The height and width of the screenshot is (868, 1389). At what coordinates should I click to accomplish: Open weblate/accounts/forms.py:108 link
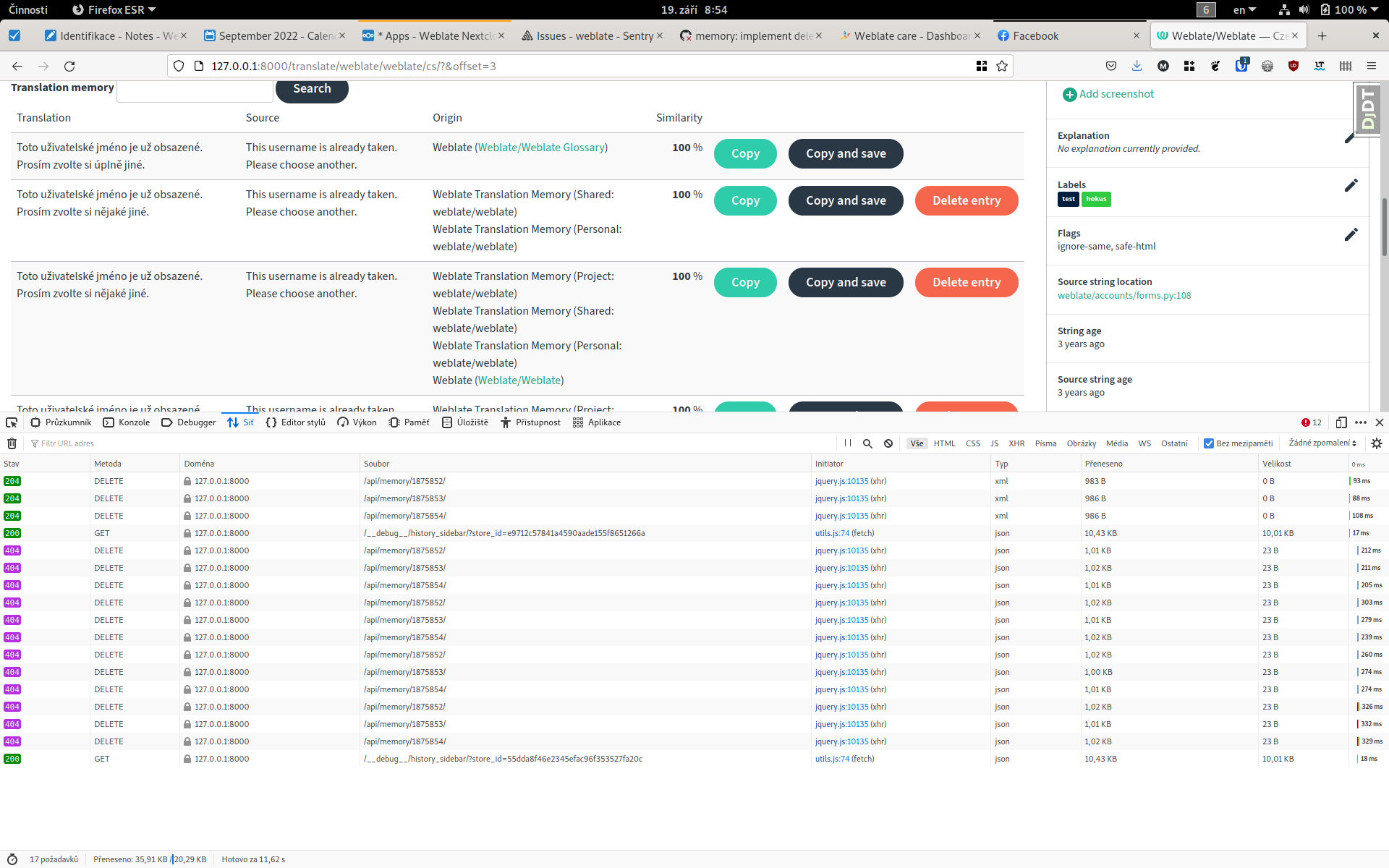tap(1123, 295)
